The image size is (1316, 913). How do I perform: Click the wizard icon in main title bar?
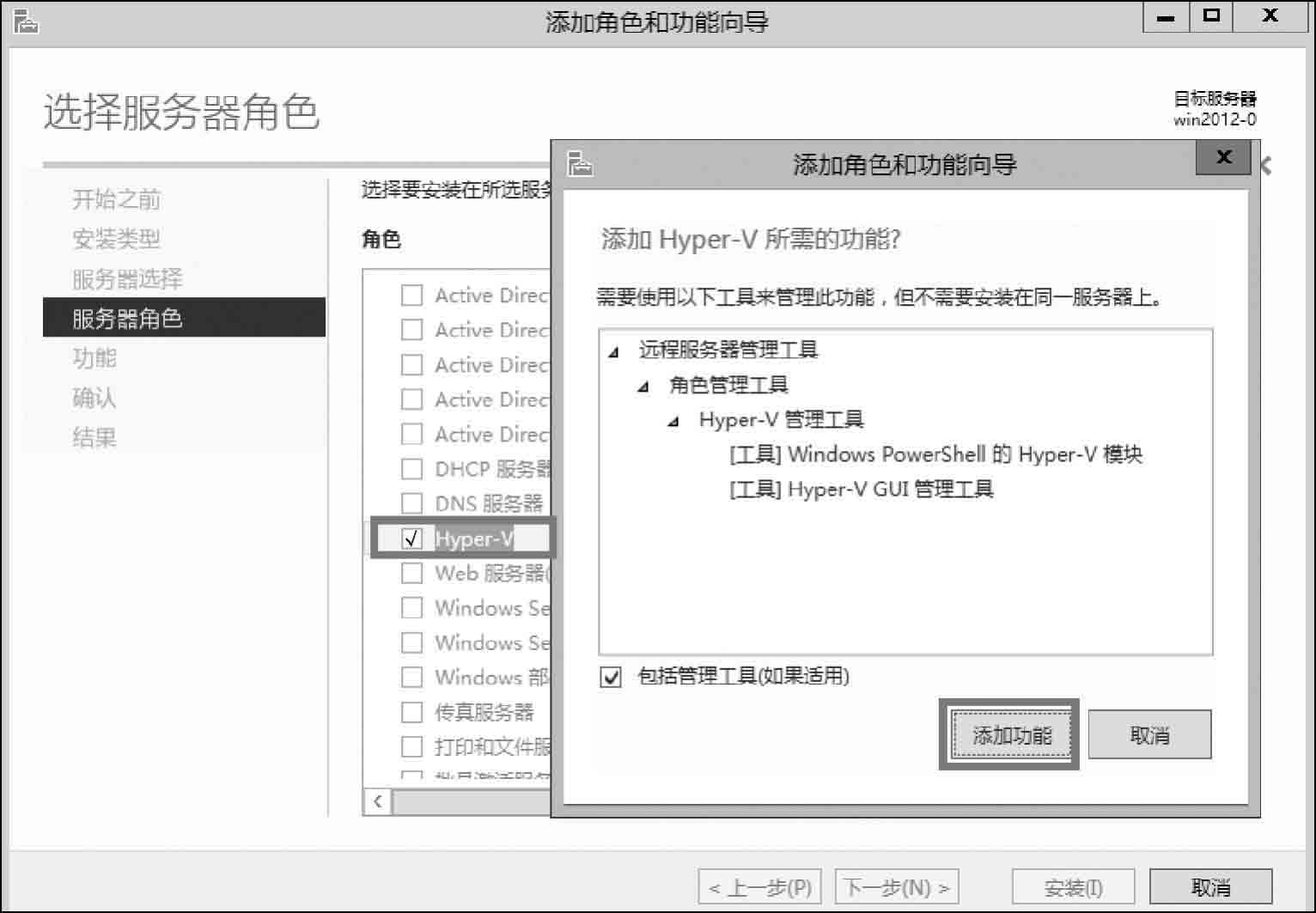[26, 21]
